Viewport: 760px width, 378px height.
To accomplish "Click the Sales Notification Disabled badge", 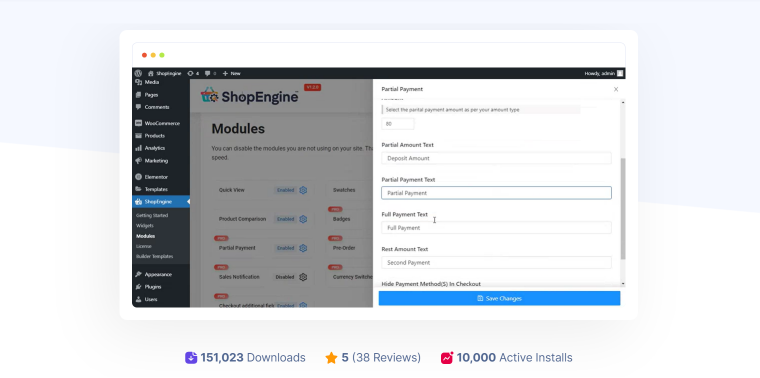I will 285,277.
